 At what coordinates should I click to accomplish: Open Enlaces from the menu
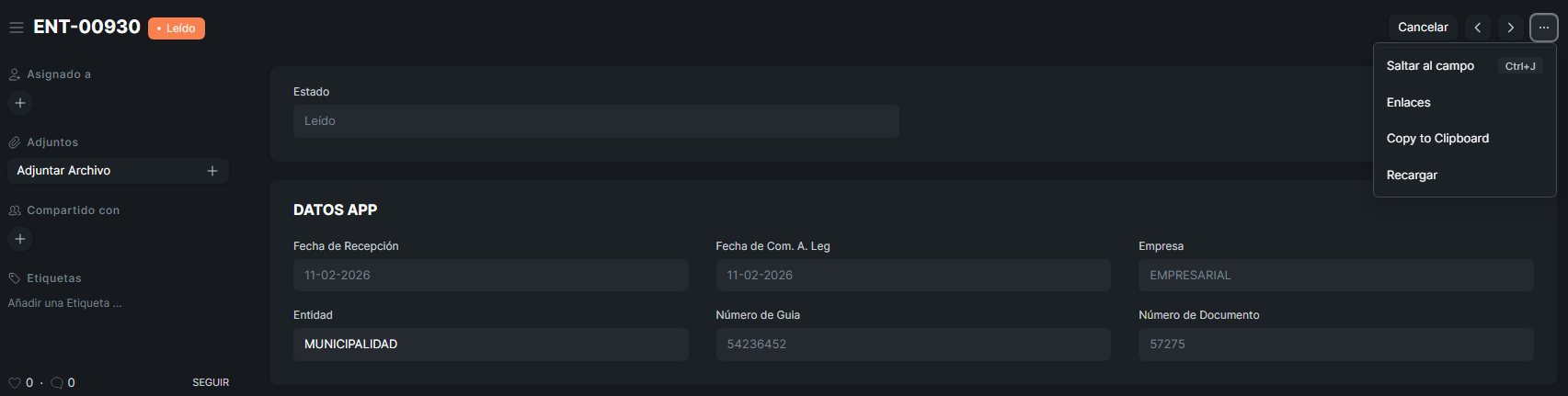pyautogui.click(x=1409, y=103)
